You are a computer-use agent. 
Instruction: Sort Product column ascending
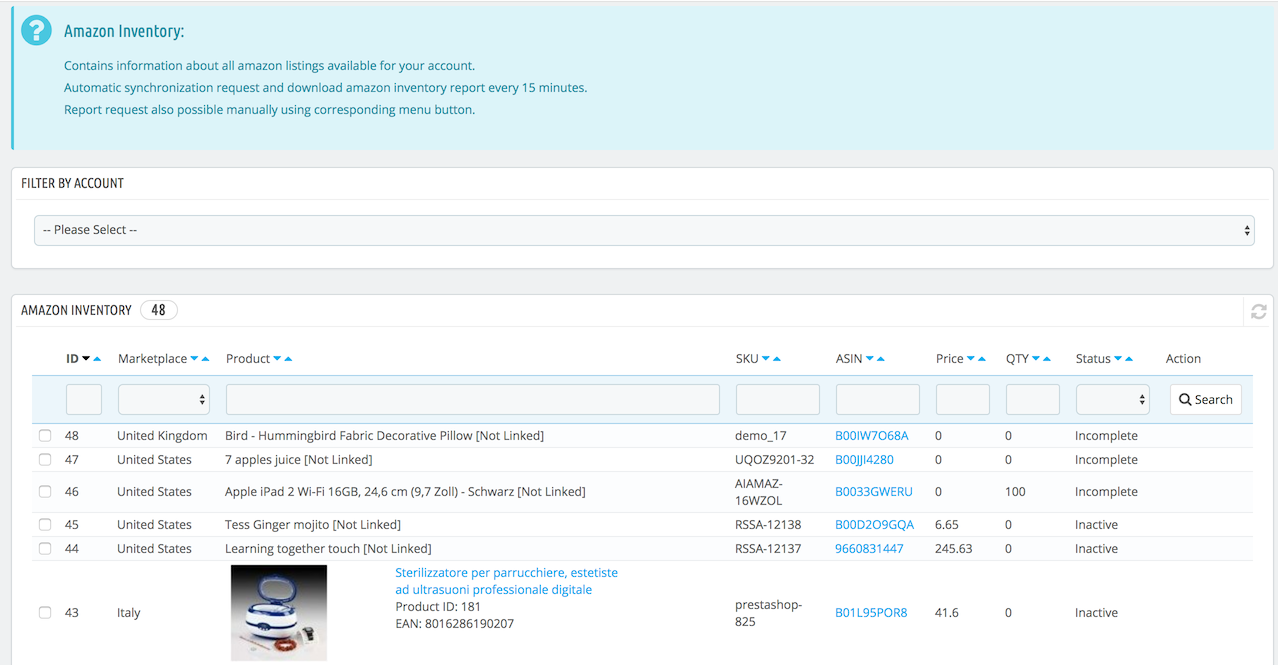(x=288, y=359)
